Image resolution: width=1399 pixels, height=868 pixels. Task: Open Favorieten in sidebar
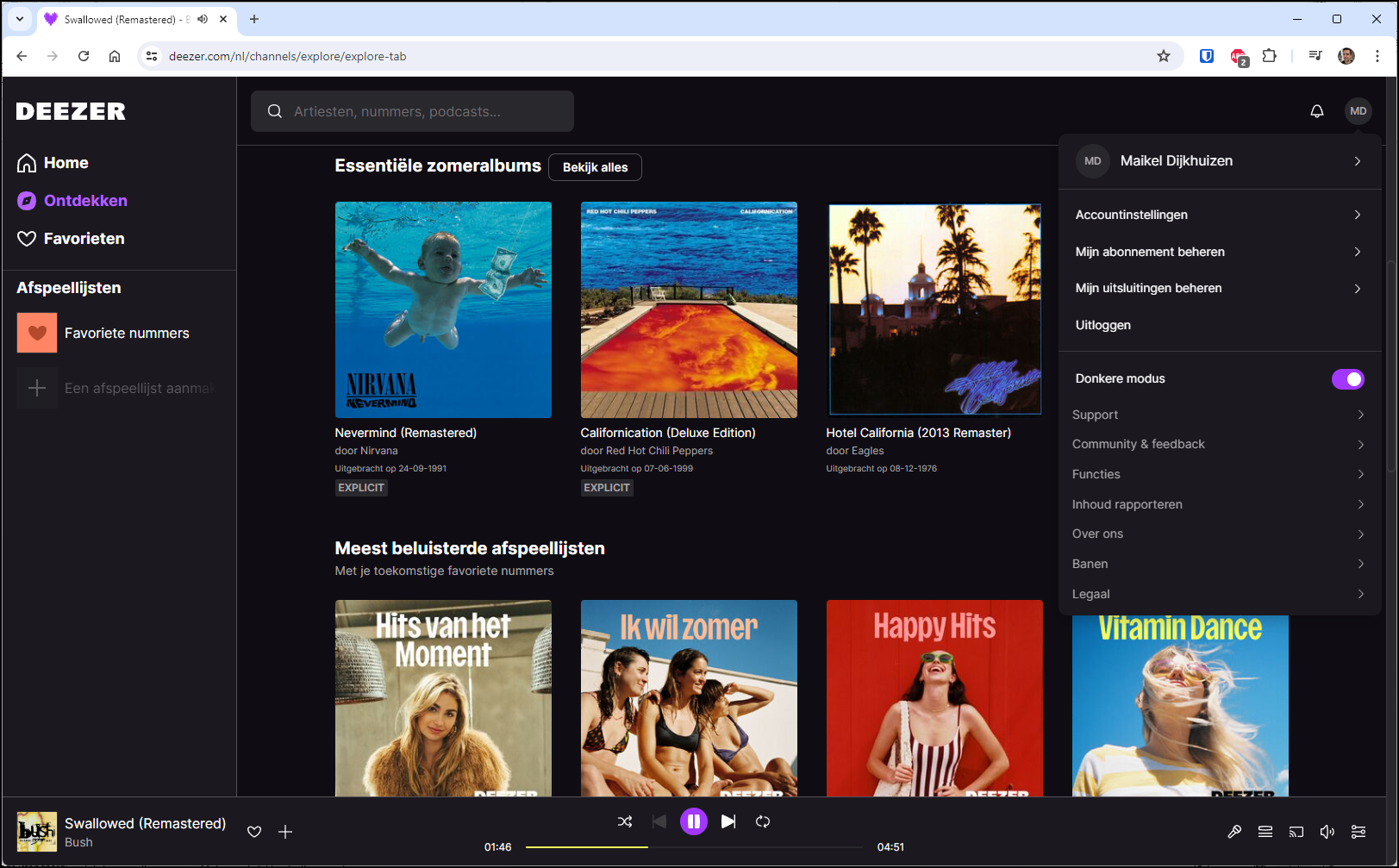71,239
